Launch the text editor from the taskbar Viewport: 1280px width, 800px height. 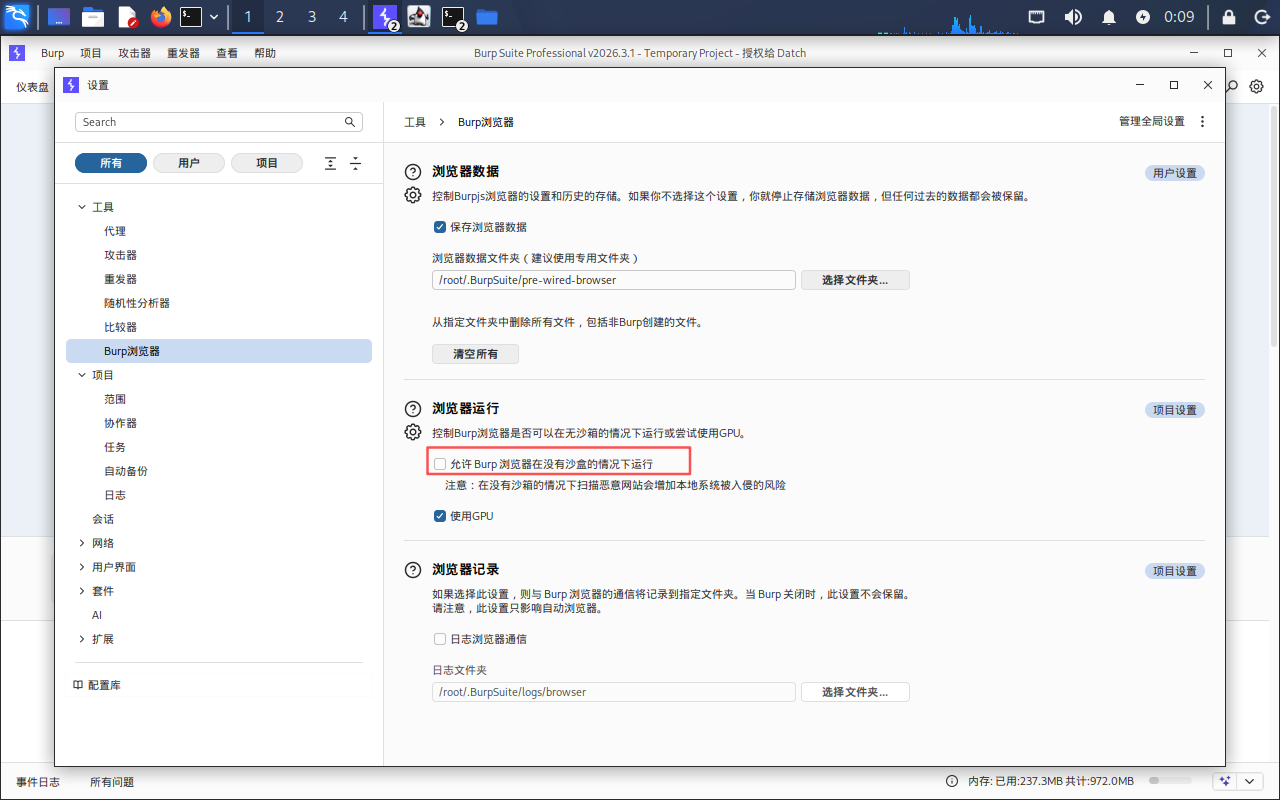pos(127,17)
